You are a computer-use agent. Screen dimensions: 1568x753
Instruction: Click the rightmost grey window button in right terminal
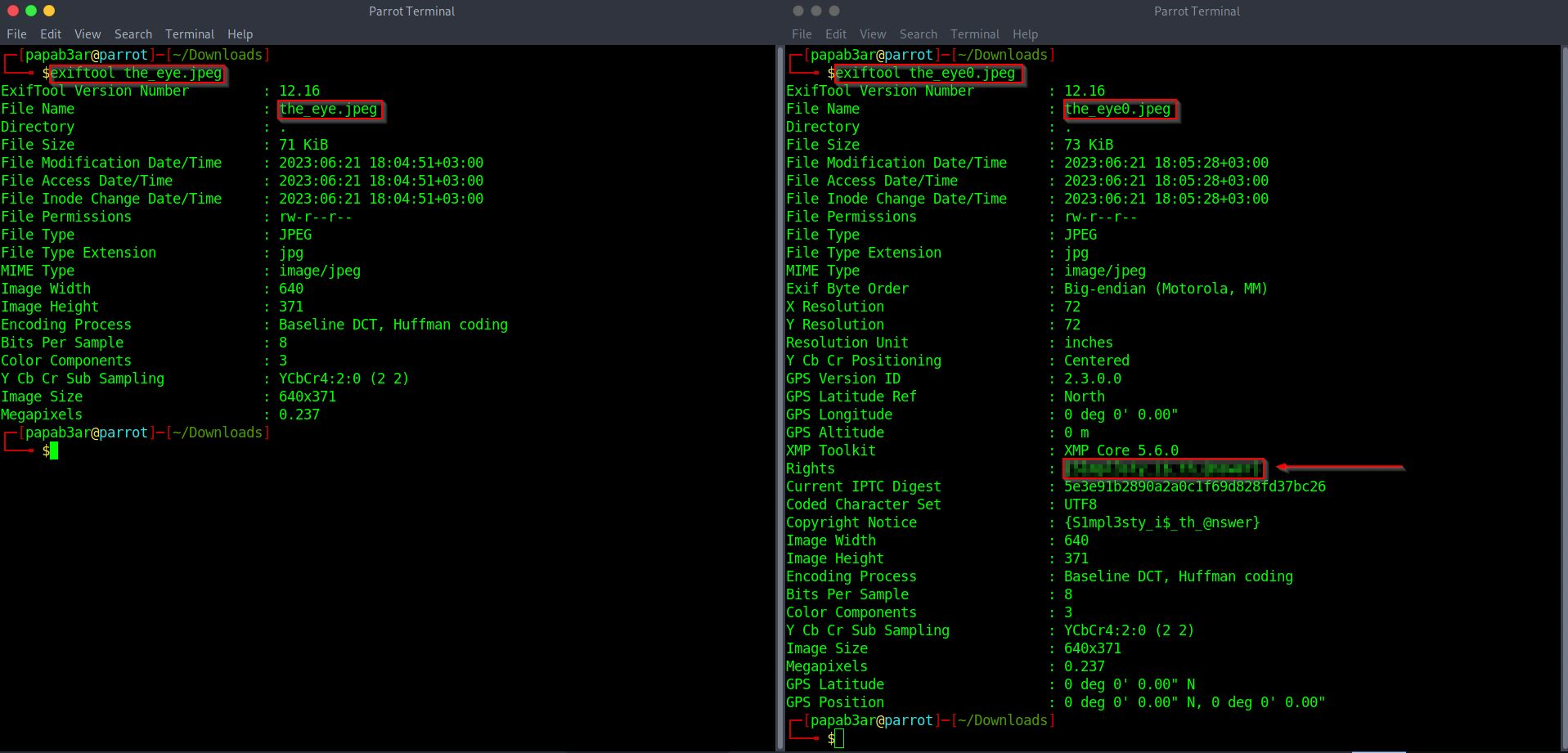[x=834, y=11]
